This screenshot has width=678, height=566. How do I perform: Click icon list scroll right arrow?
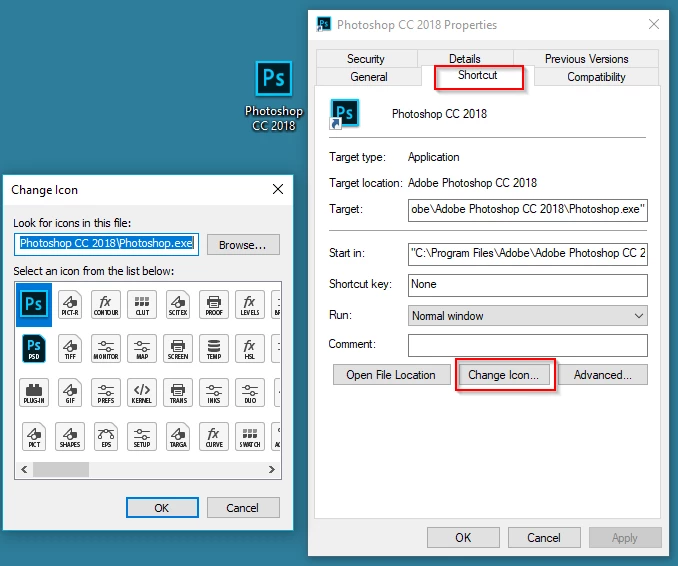[x=272, y=469]
